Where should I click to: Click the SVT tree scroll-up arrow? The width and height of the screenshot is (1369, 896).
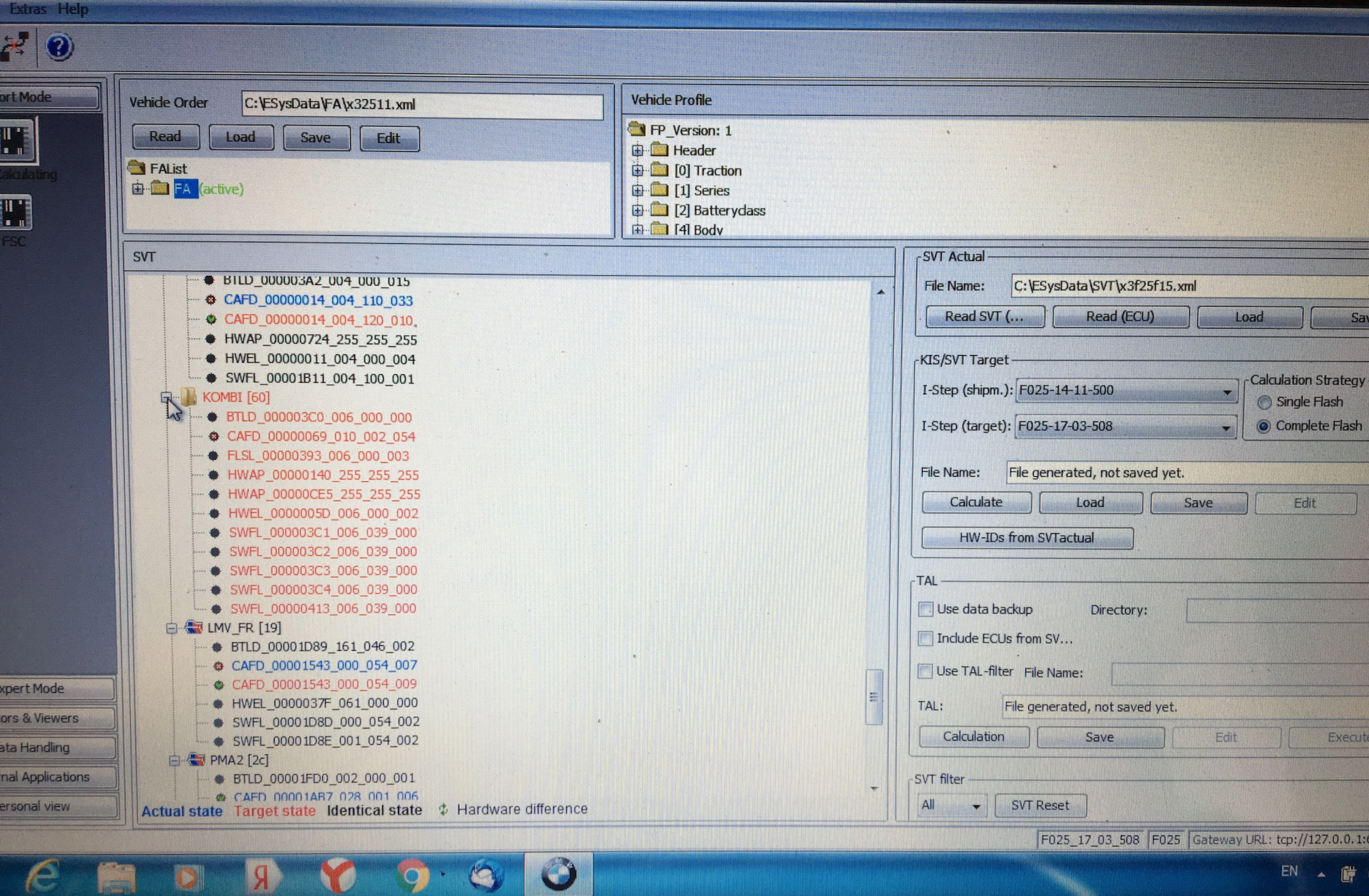(x=881, y=292)
